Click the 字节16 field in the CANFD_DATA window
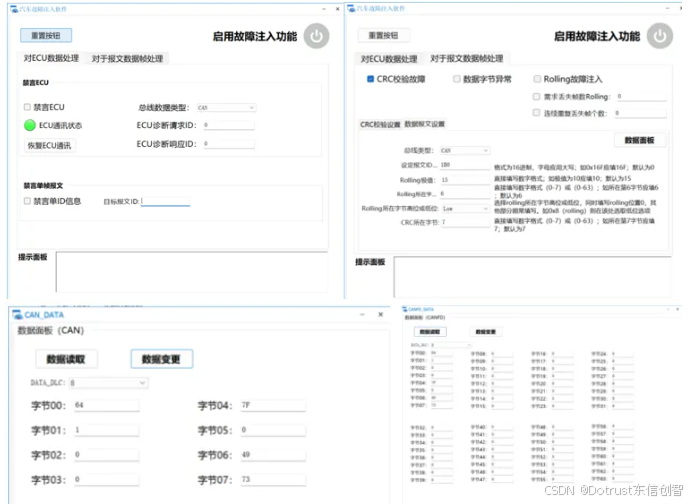The image size is (690, 504). coord(562,353)
